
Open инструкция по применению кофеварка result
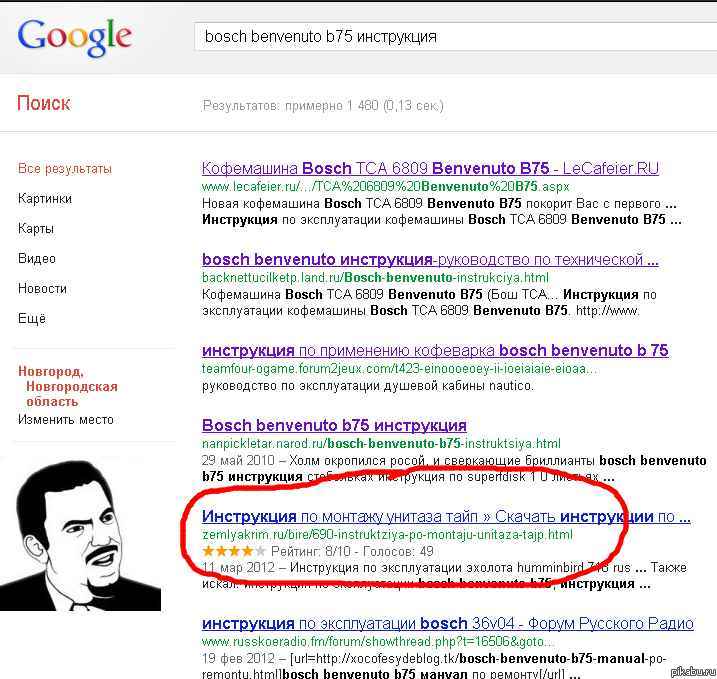(x=435, y=350)
